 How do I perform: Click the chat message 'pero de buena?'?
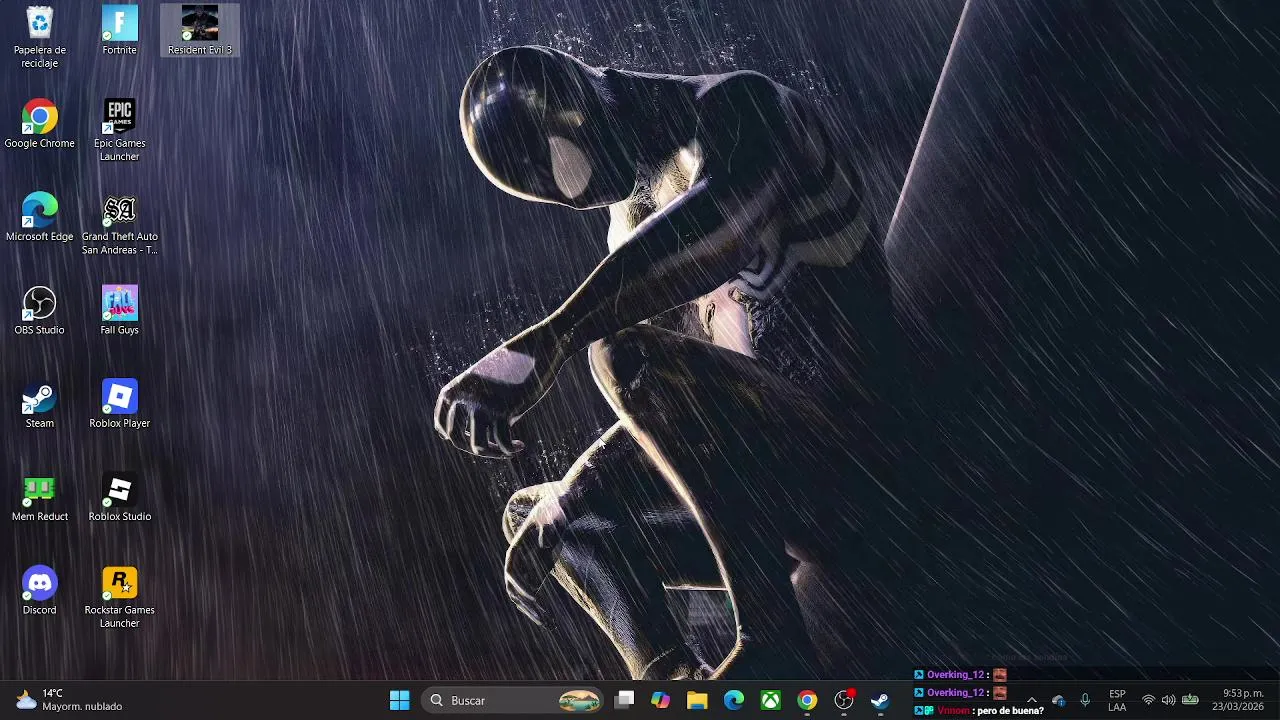click(x=1010, y=711)
